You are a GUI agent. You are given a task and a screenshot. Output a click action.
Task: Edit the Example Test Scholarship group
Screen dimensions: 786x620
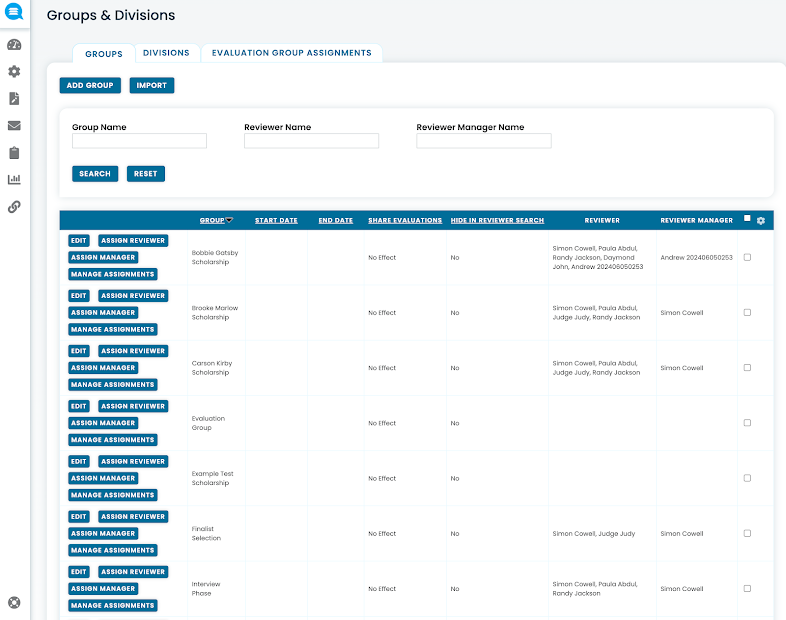coord(79,461)
